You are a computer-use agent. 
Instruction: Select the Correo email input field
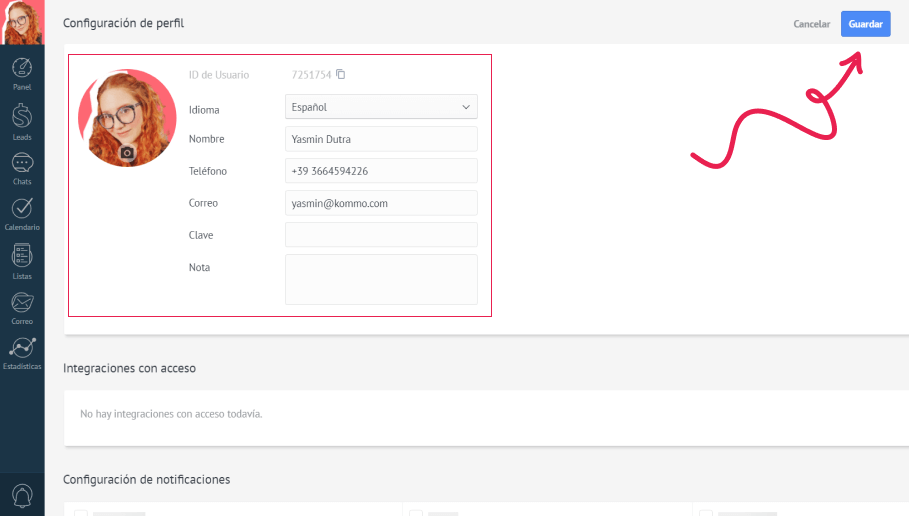[381, 203]
